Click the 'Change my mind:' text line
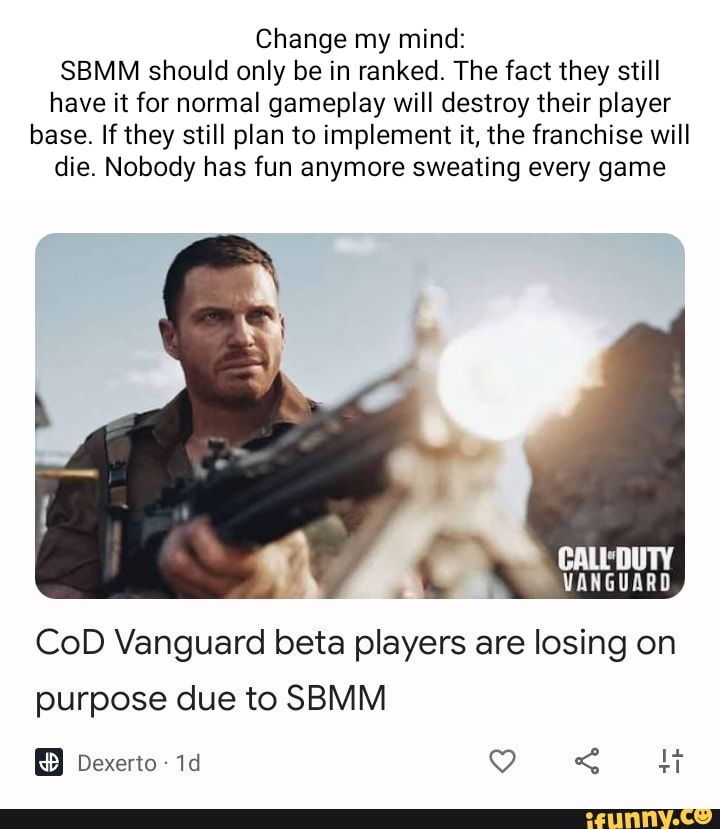Screen dimensions: 720x829 pos(360,39)
